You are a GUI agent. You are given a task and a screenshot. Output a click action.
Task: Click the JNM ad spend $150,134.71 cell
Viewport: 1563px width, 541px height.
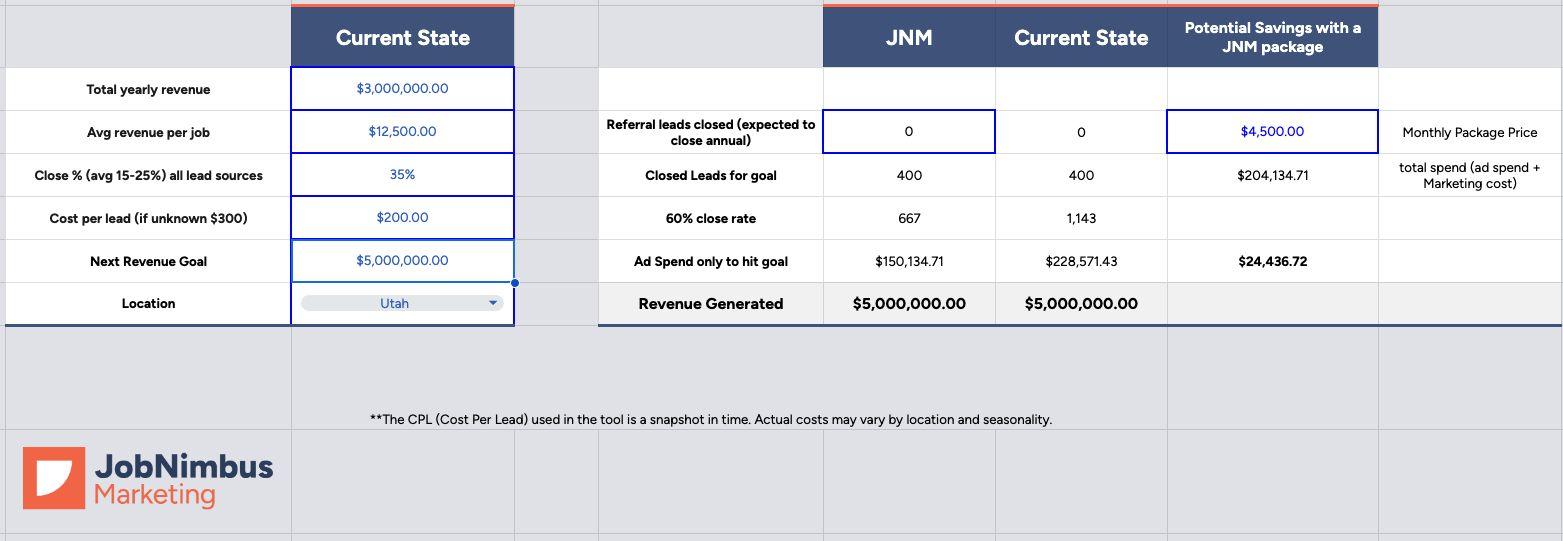tap(908, 262)
